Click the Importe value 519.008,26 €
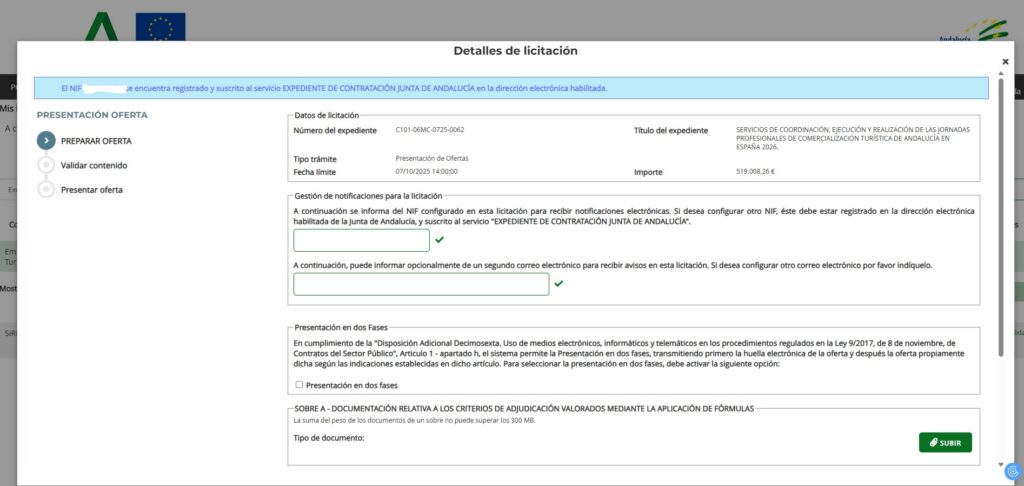 click(756, 172)
